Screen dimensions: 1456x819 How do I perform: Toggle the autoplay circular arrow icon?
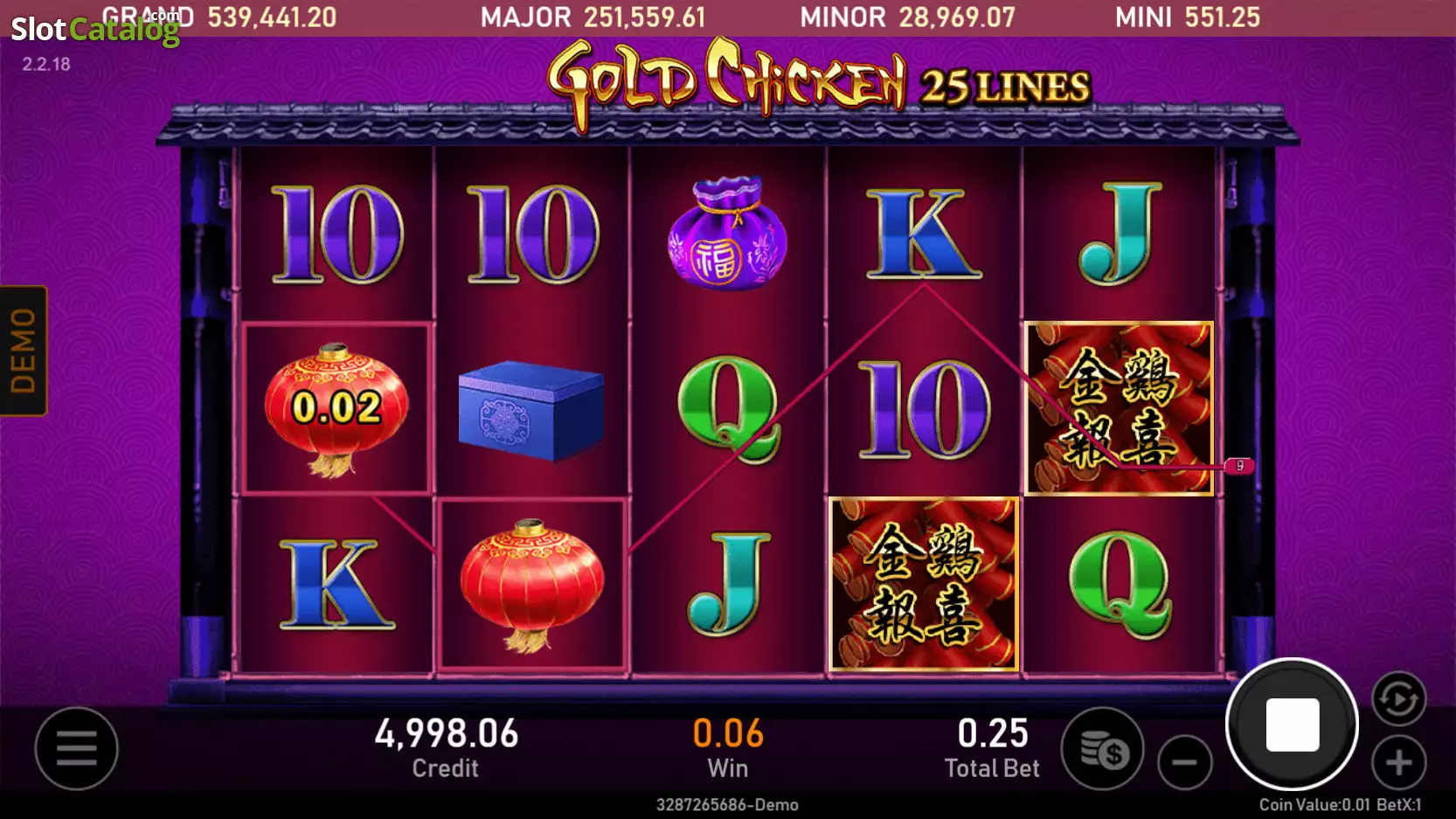1398,698
